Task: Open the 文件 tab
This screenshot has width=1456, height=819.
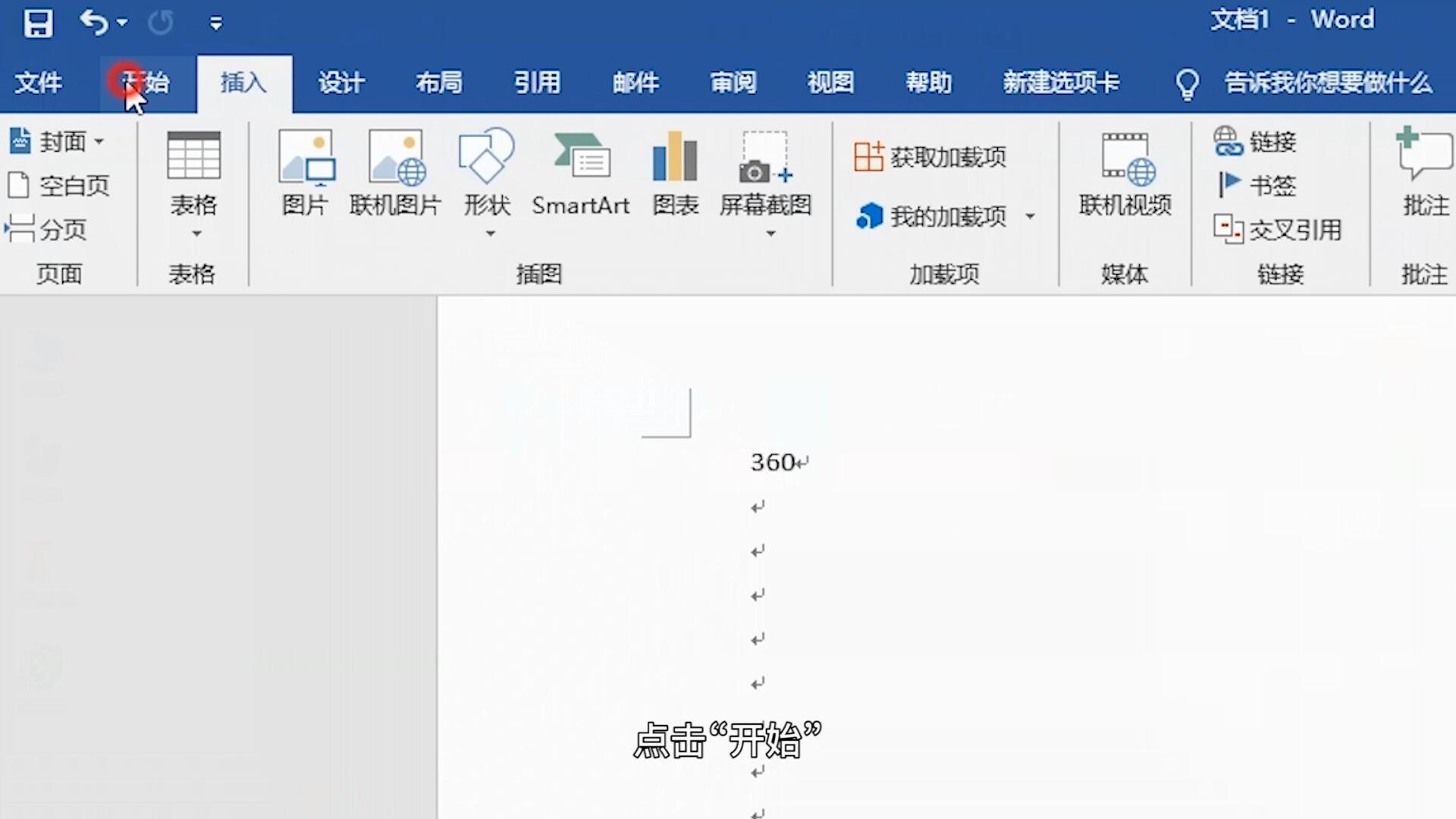Action: [39, 82]
